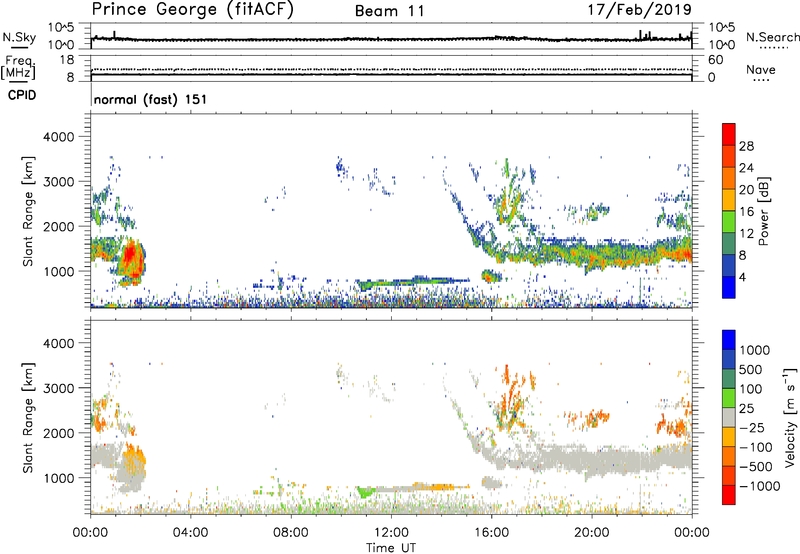Image resolution: width=800 pixels, height=554 pixels.
Task: Click the 'Beam 11' label
Action: [390, 11]
